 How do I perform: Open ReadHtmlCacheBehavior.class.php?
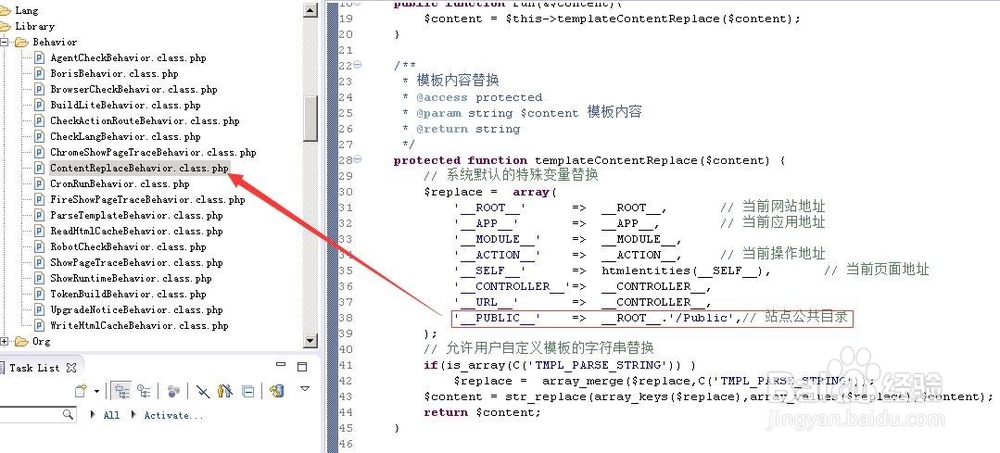[136, 231]
